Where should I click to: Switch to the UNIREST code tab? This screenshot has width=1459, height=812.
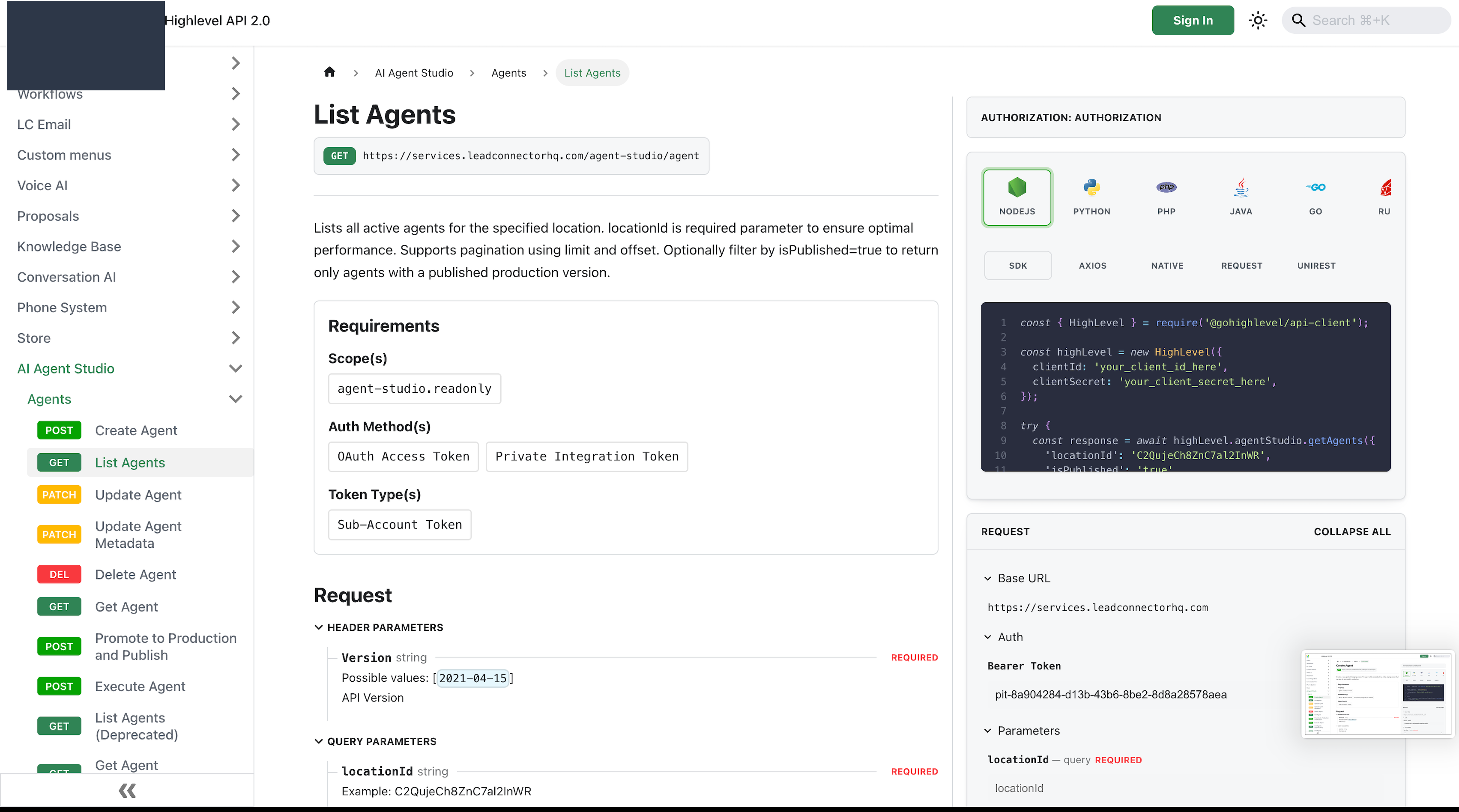[1316, 266]
